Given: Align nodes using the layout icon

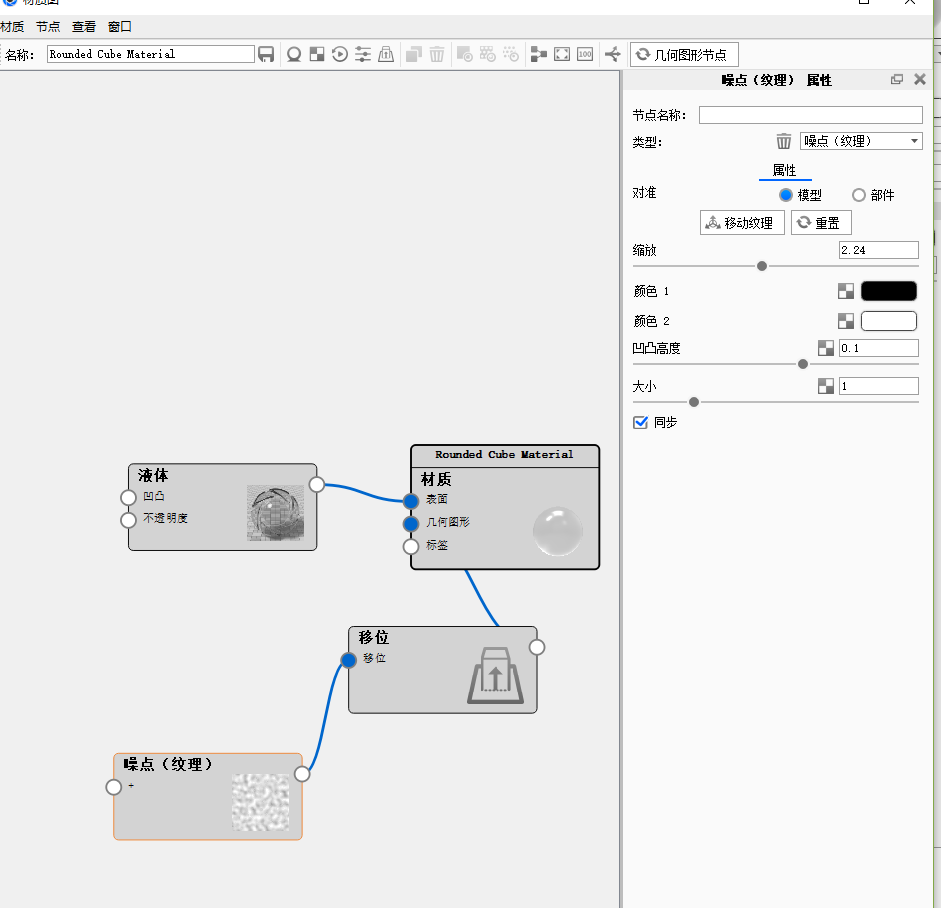Looking at the screenshot, I should pyautogui.click(x=539, y=55).
